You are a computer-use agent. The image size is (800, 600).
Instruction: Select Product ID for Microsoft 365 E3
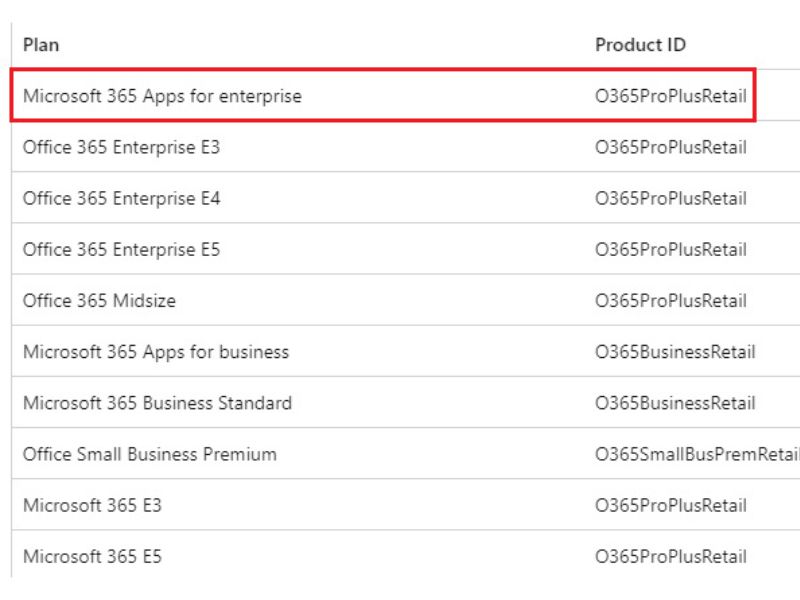point(670,506)
